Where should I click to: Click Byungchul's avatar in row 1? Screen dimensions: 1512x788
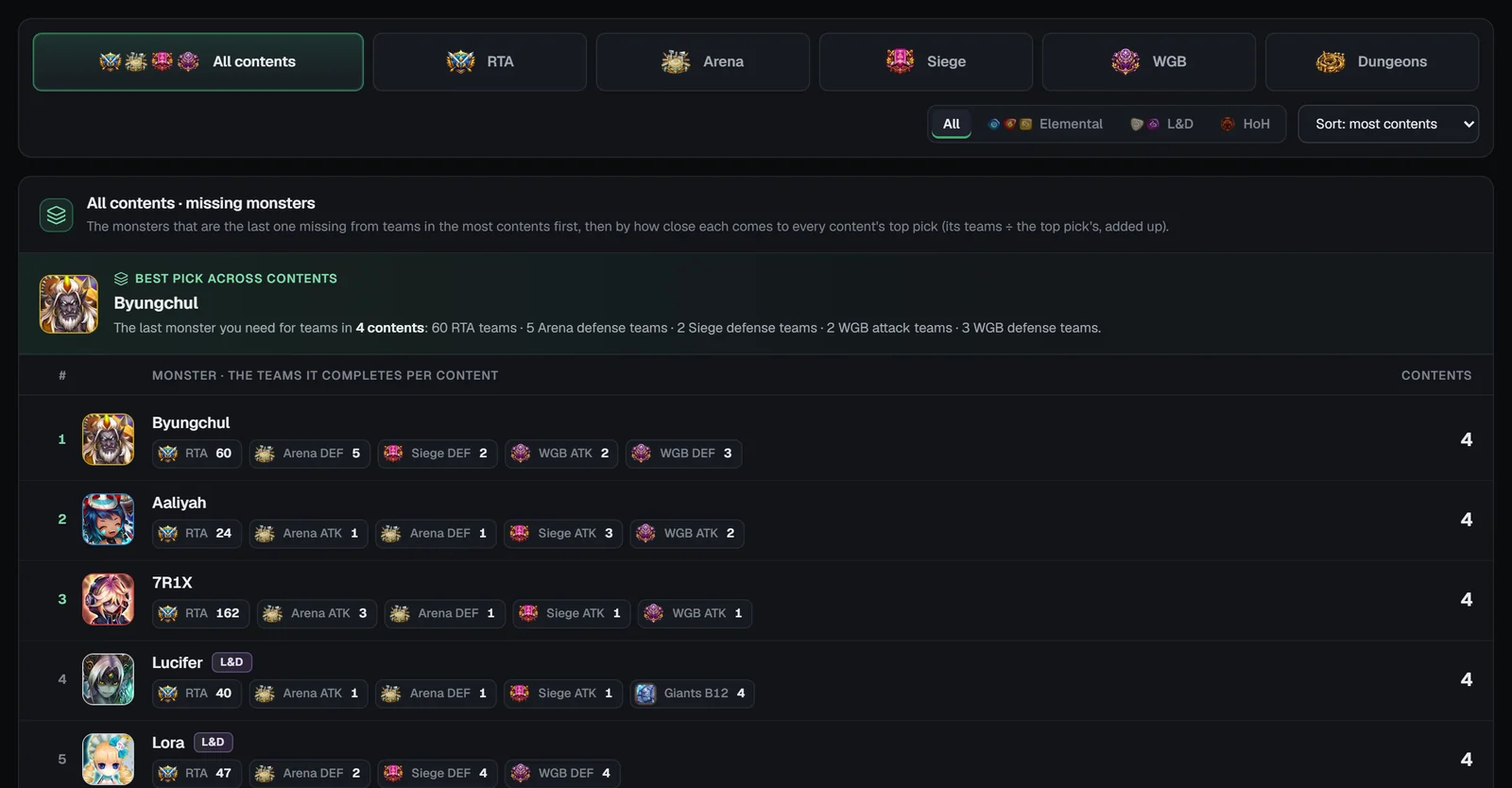[108, 439]
